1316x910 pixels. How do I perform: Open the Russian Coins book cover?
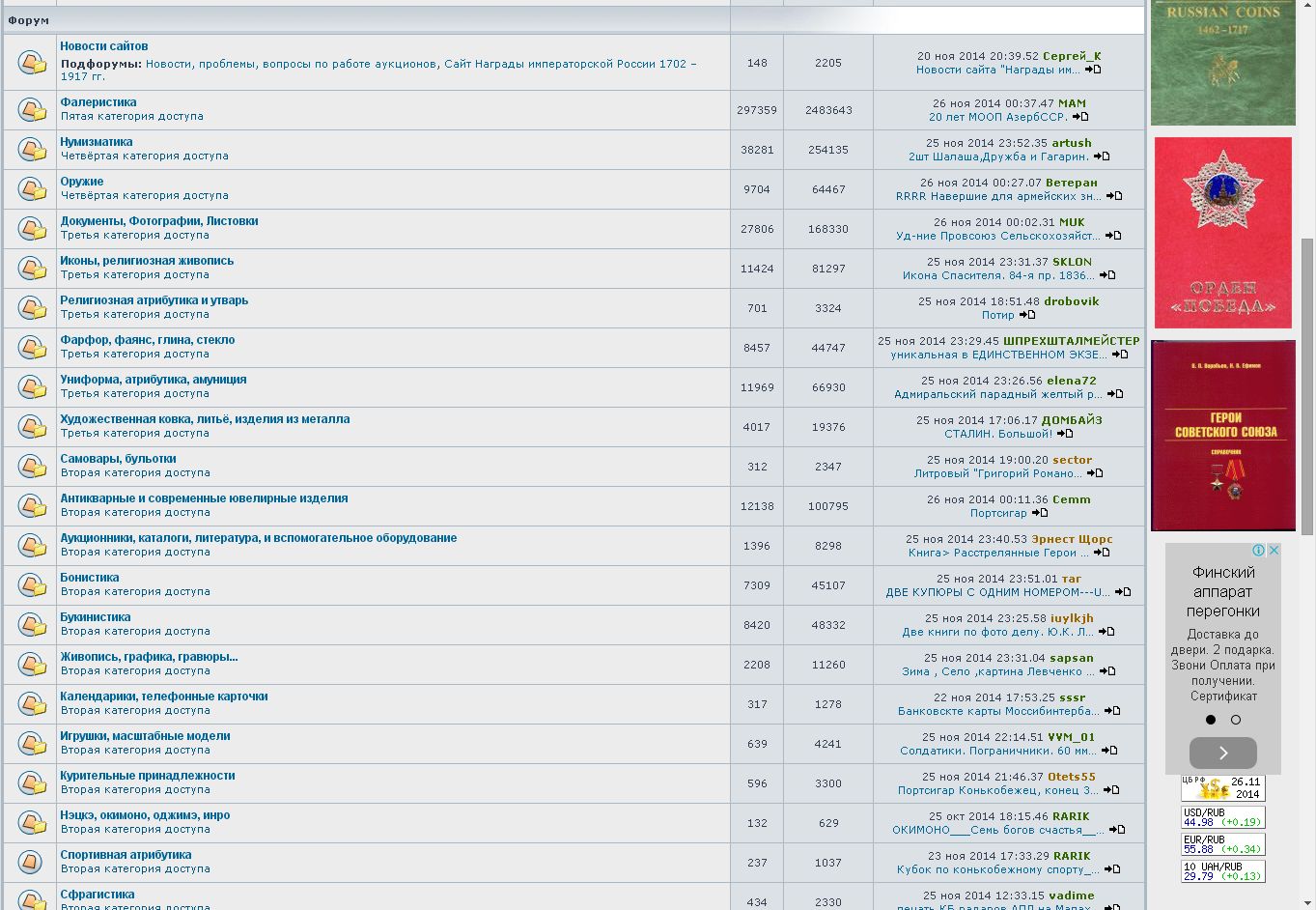click(1222, 63)
